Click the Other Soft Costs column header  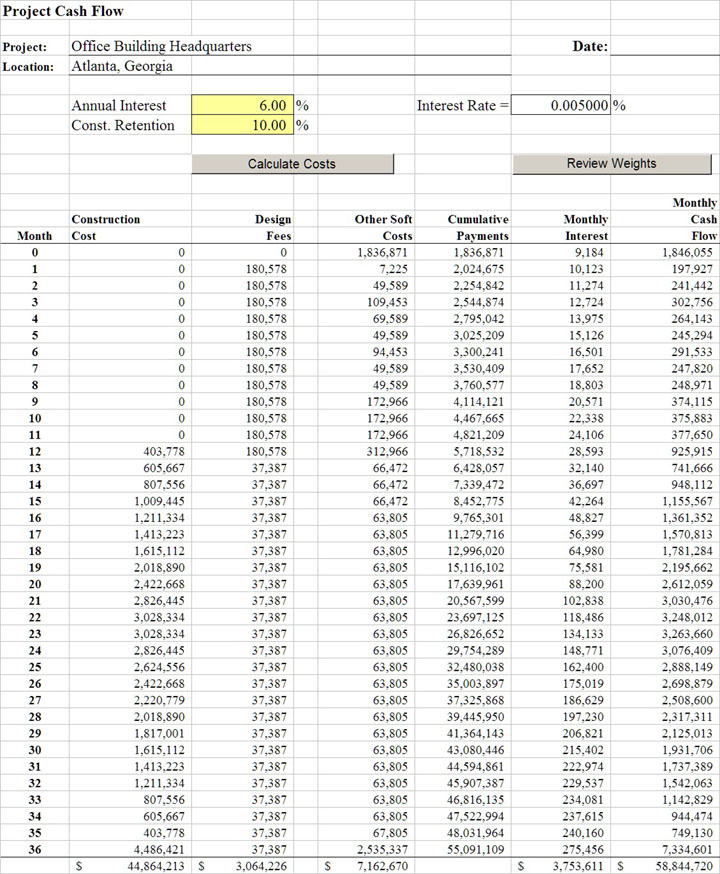[x=383, y=227]
